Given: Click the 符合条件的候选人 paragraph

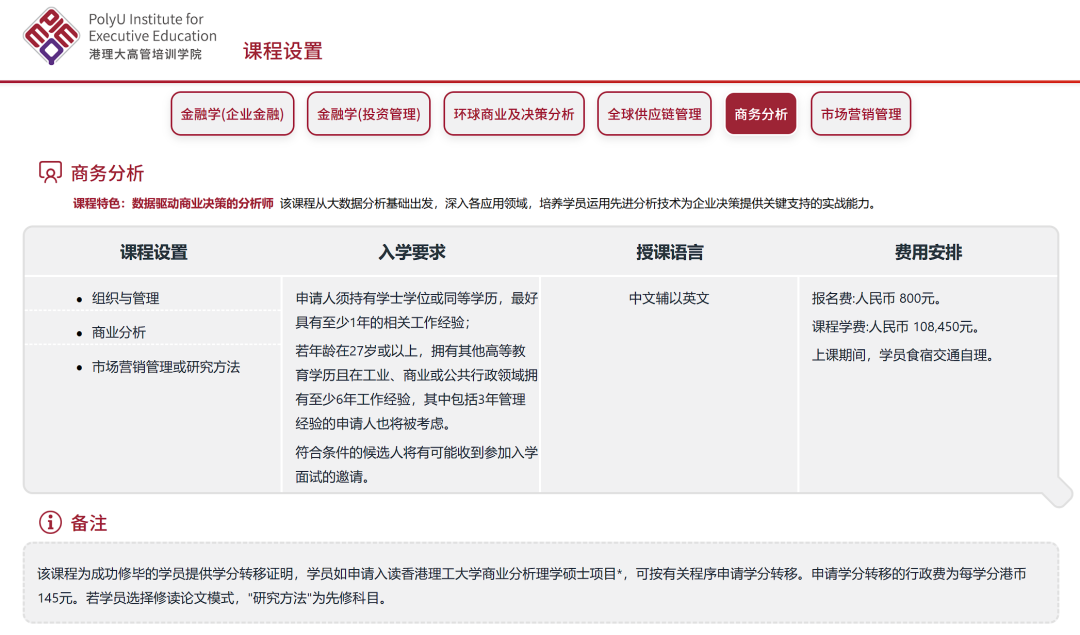Looking at the screenshot, I should 417,464.
